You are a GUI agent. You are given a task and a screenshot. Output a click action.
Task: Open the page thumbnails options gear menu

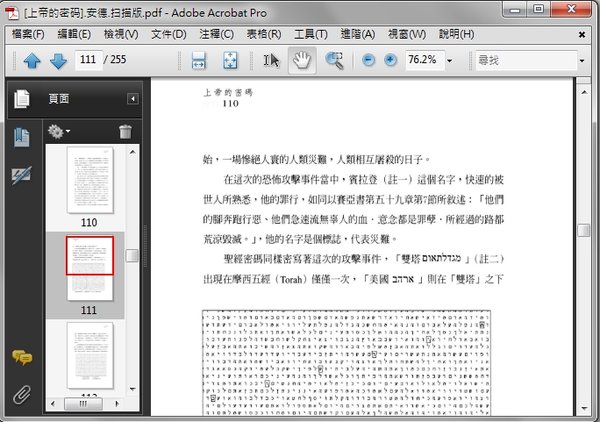click(x=58, y=131)
